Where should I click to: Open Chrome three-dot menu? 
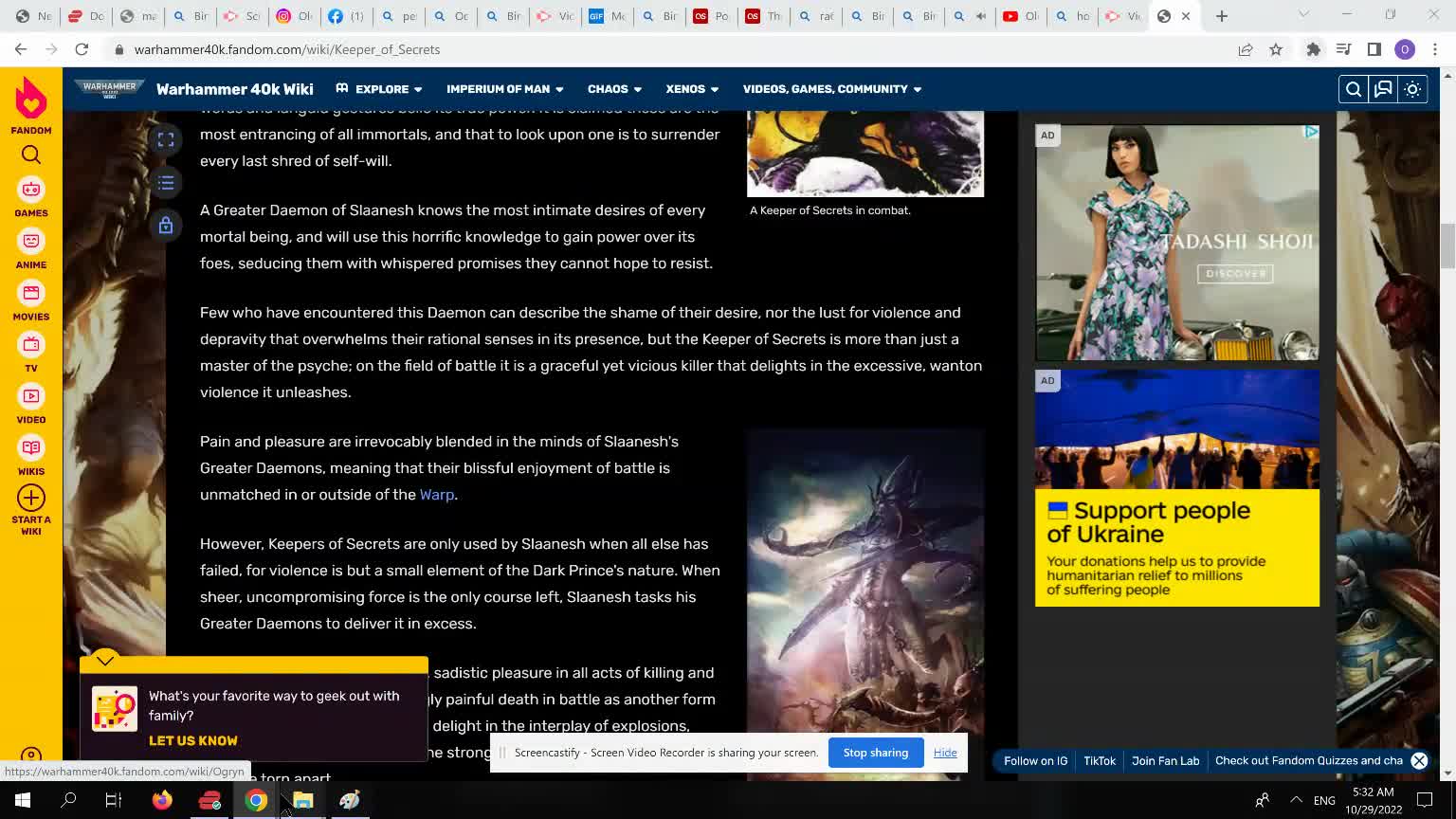(1436, 49)
